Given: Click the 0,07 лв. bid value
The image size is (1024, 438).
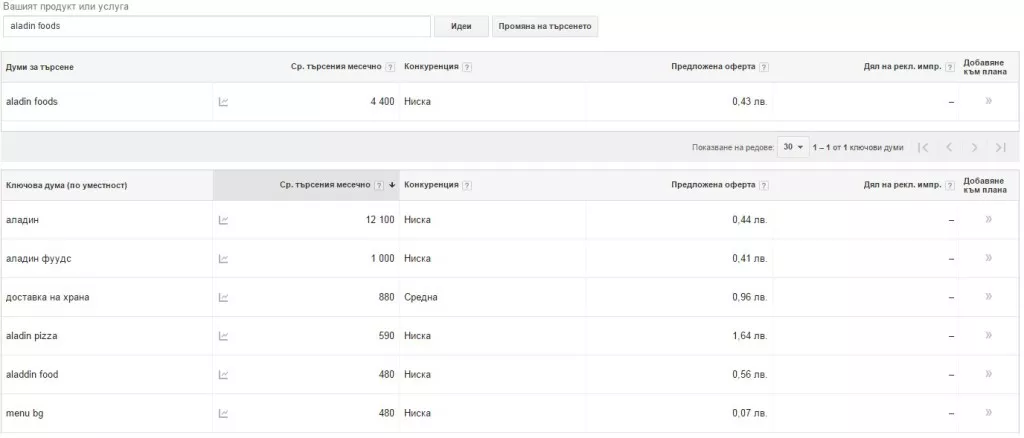Looking at the screenshot, I should coord(750,413).
